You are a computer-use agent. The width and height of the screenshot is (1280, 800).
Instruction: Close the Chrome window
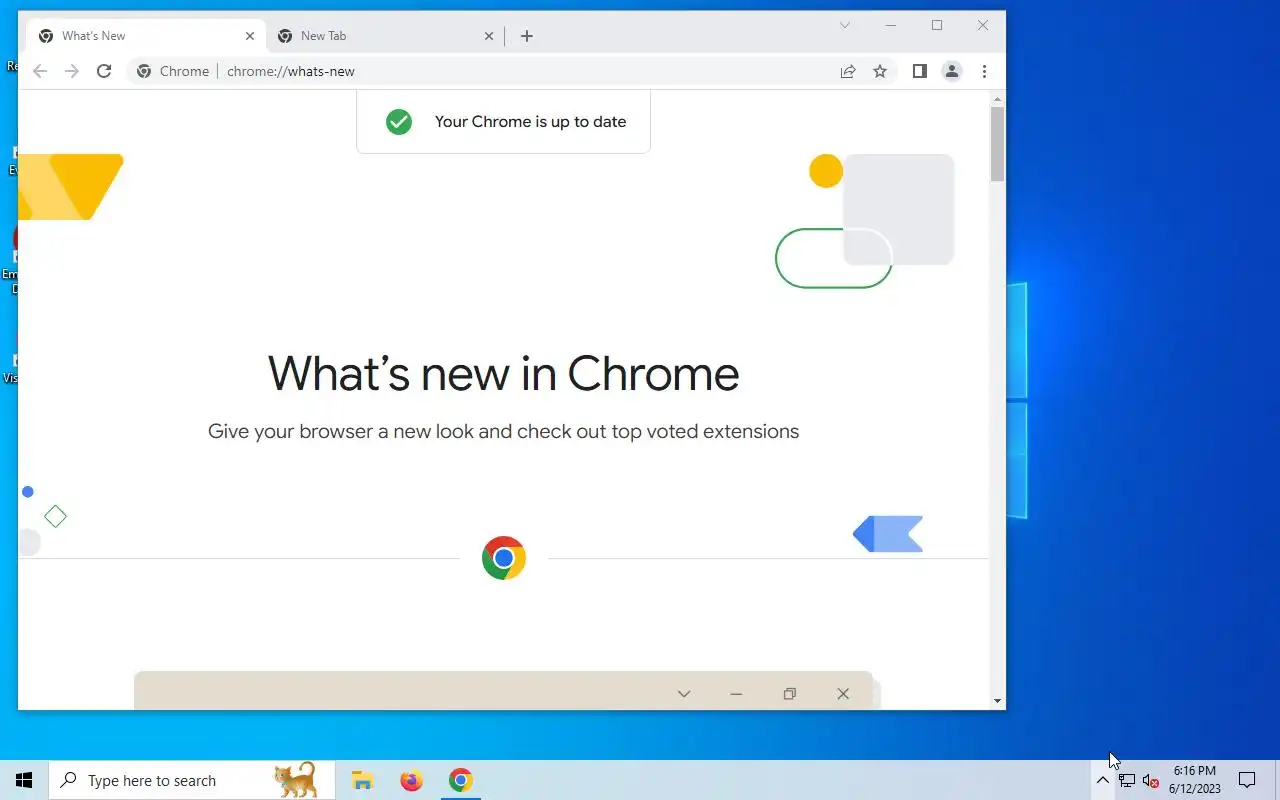983,25
